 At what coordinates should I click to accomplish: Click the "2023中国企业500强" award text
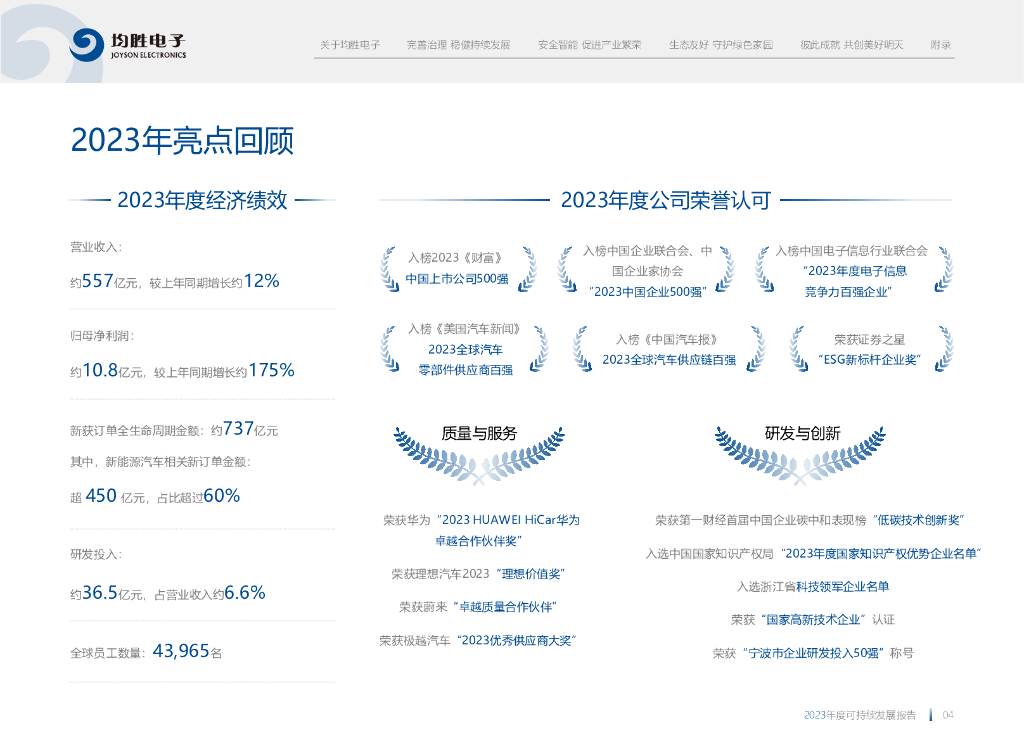[x=648, y=292]
